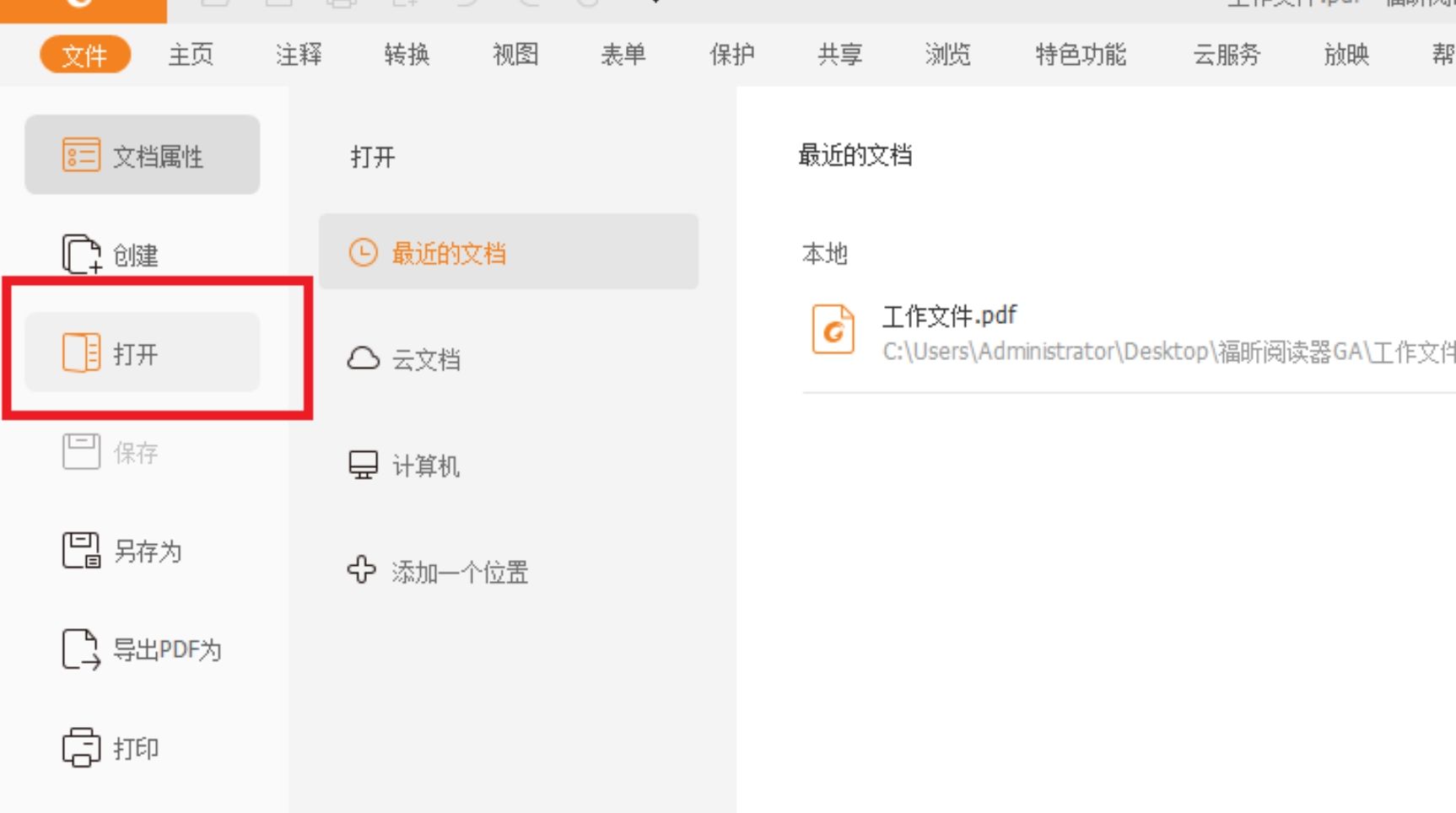This screenshot has width=1456, height=813.
Task: Open the 注释 (Comment) tab
Action: tap(296, 55)
